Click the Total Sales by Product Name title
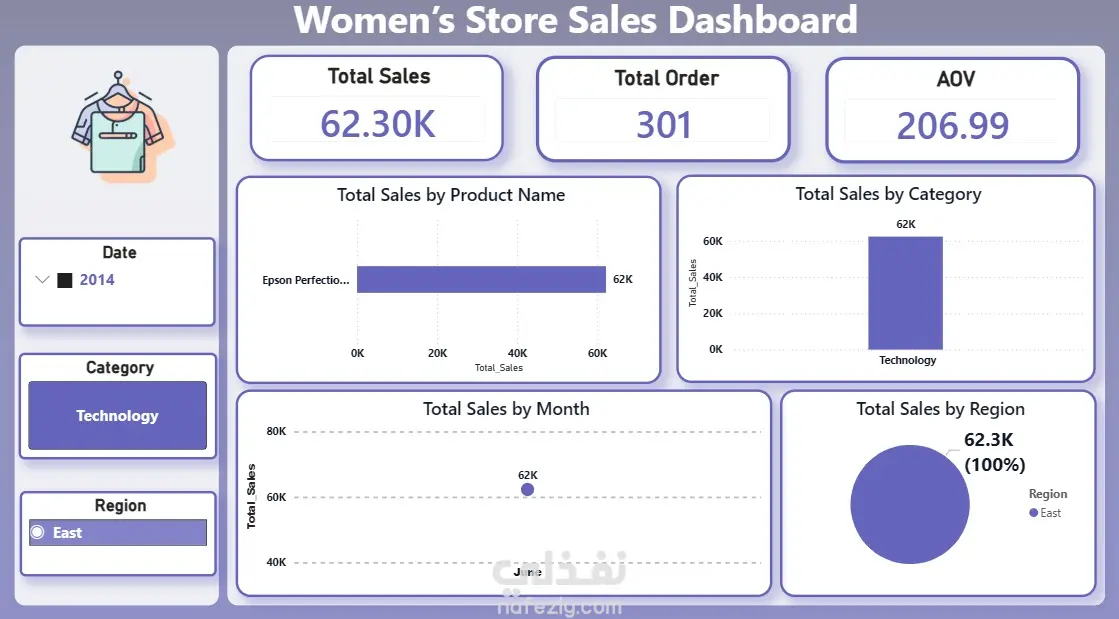 click(451, 195)
